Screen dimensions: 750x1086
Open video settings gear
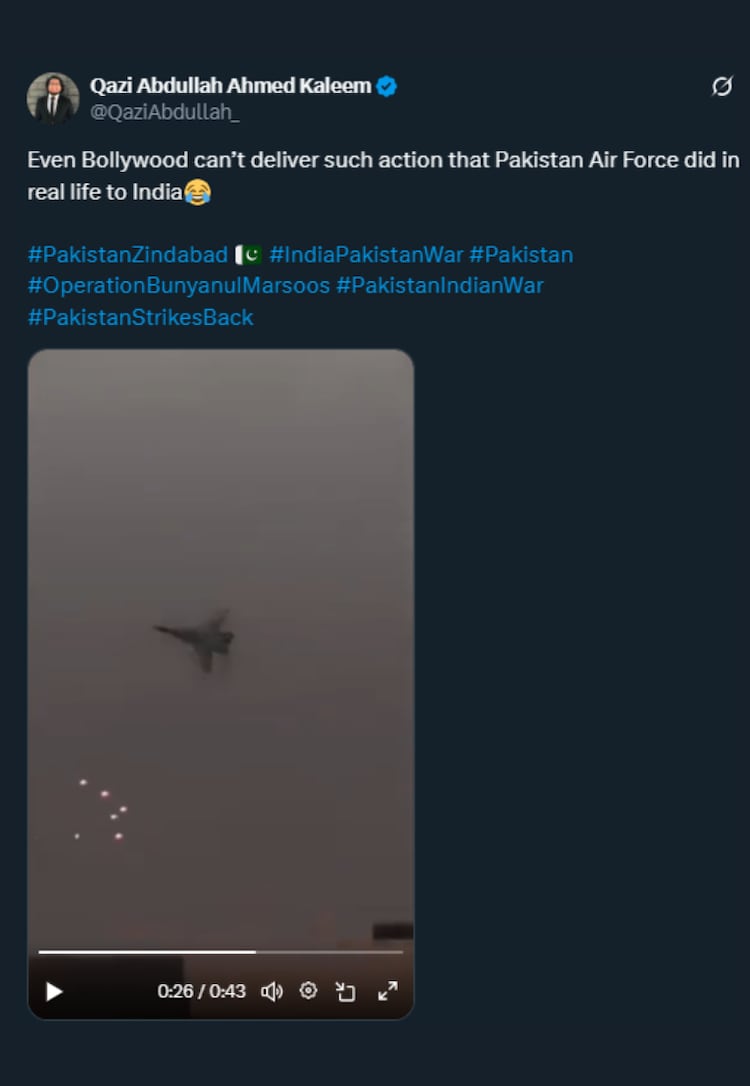(309, 990)
